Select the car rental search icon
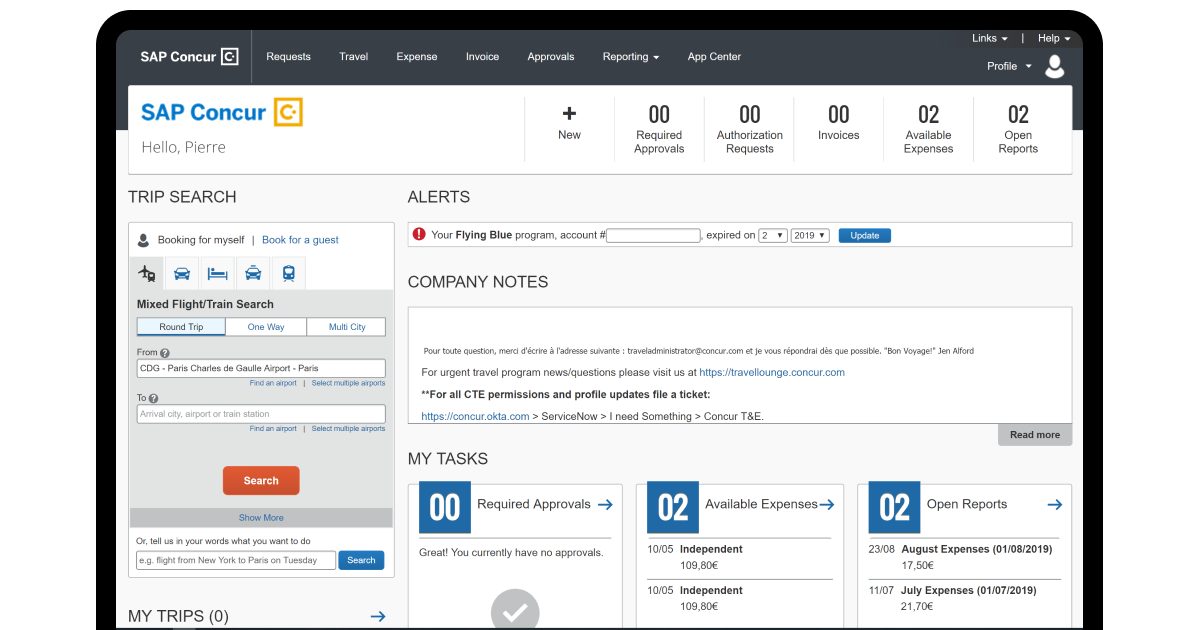 point(181,272)
